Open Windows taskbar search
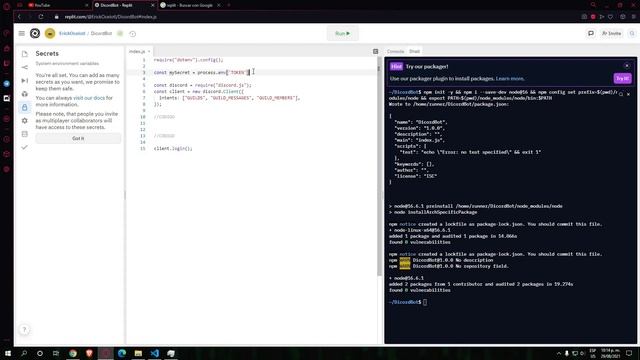This screenshot has width=640, height=360. coord(24,353)
